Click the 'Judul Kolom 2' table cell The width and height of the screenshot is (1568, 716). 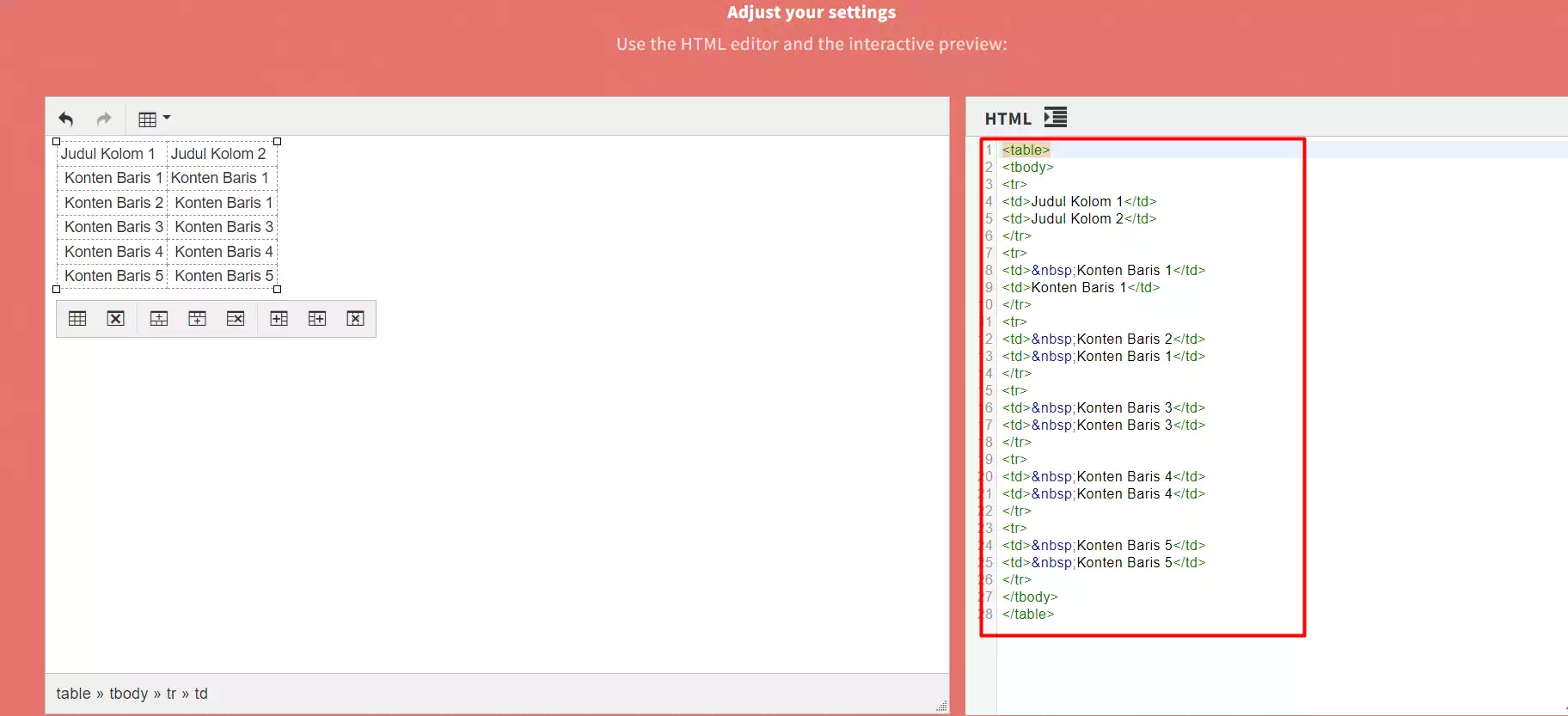click(x=221, y=154)
